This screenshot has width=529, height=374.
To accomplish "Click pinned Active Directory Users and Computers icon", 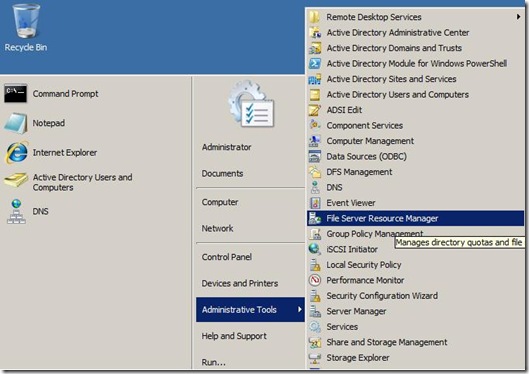I will coord(16,180).
